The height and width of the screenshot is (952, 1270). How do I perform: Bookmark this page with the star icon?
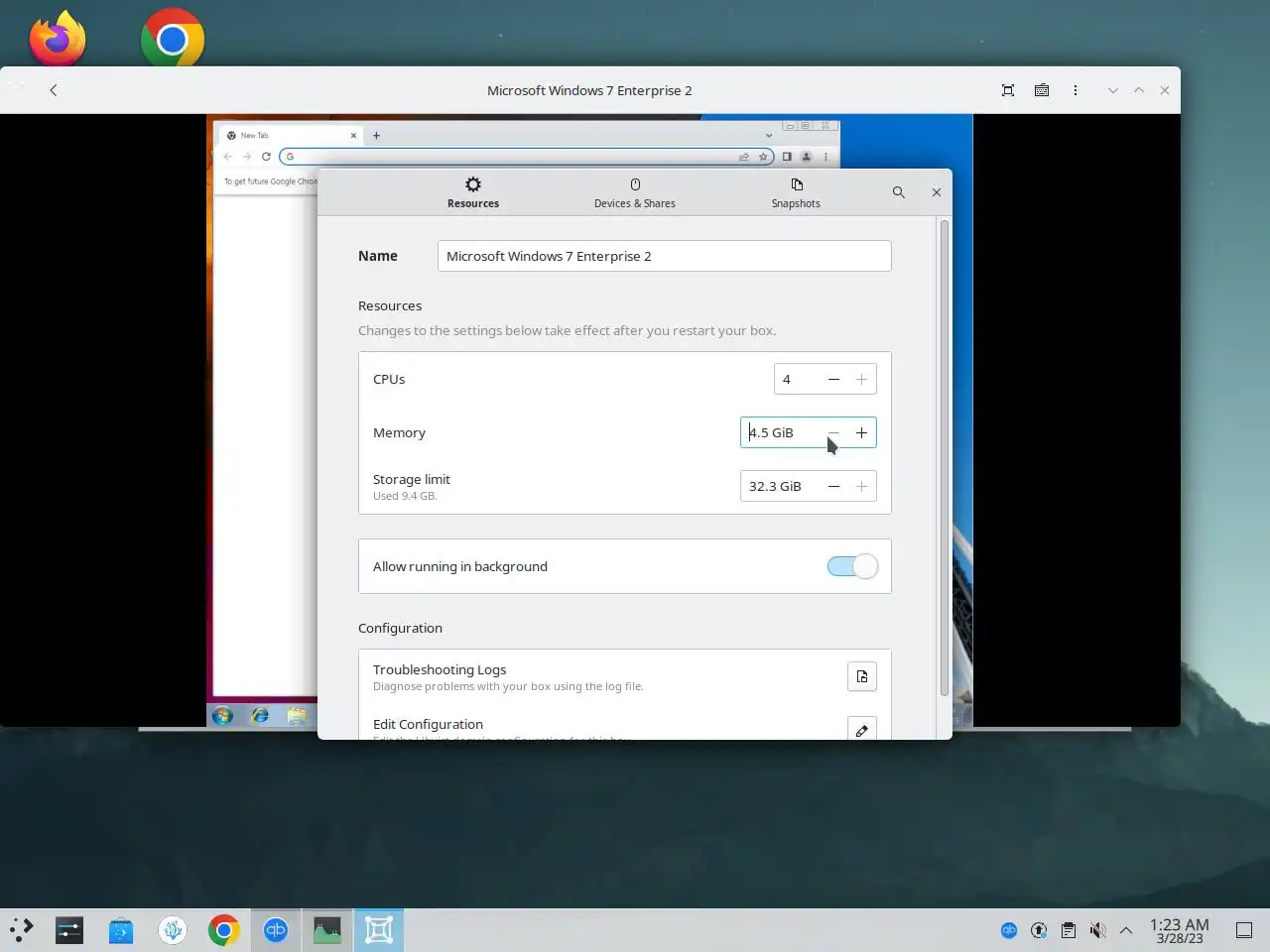(x=763, y=157)
